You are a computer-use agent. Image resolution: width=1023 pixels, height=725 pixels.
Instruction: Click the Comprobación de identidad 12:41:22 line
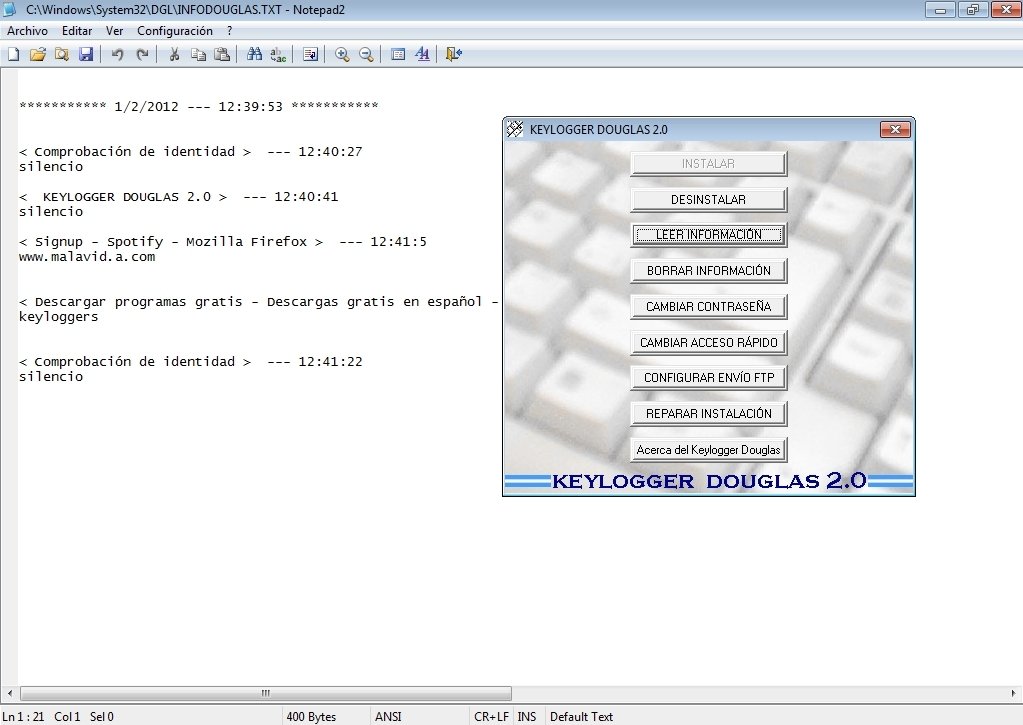coord(191,362)
